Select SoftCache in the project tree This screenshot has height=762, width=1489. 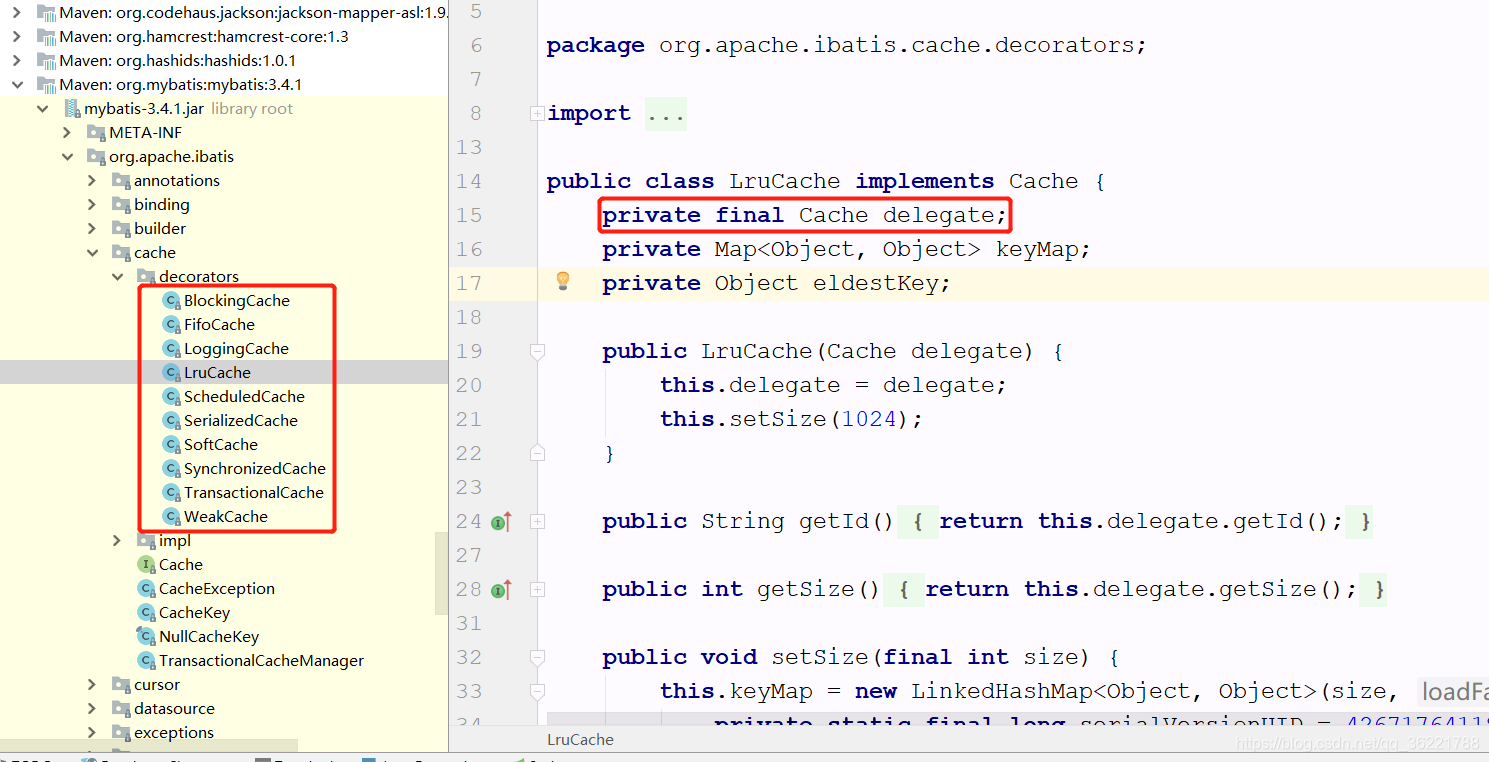click(x=221, y=444)
